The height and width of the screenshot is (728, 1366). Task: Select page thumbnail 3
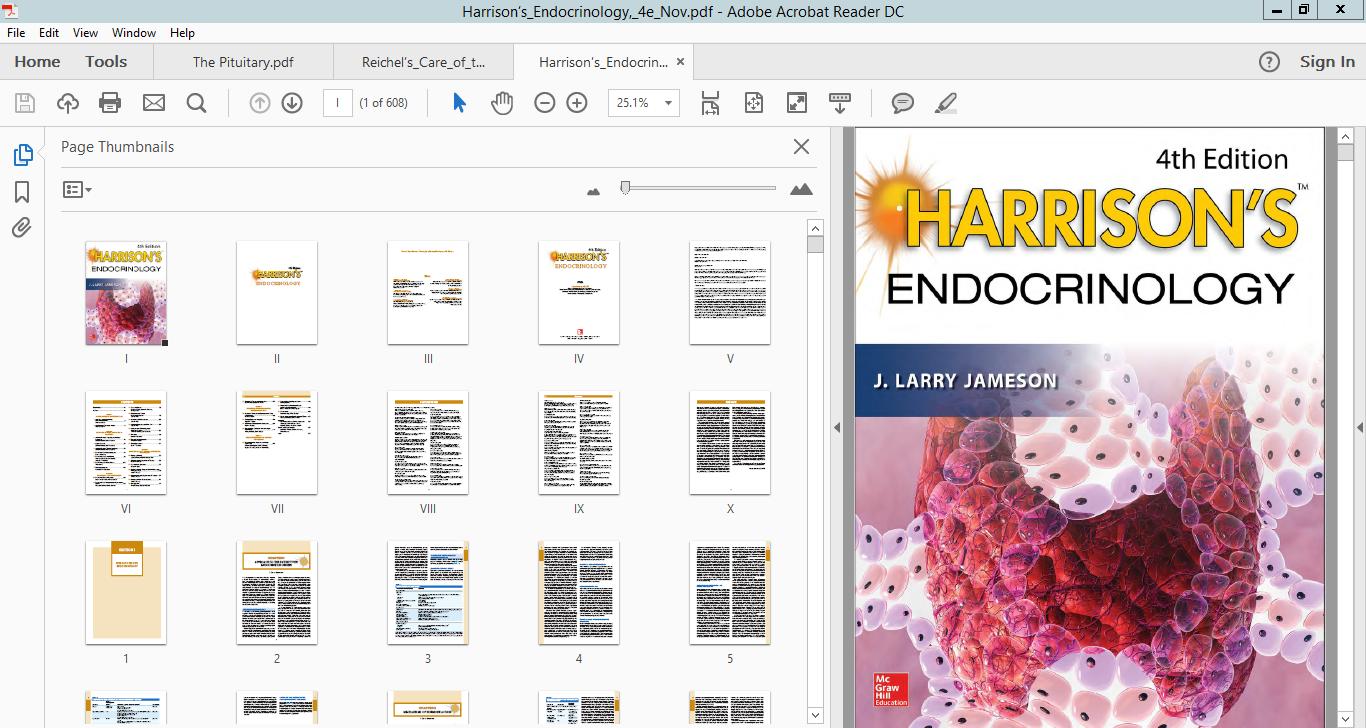point(428,593)
